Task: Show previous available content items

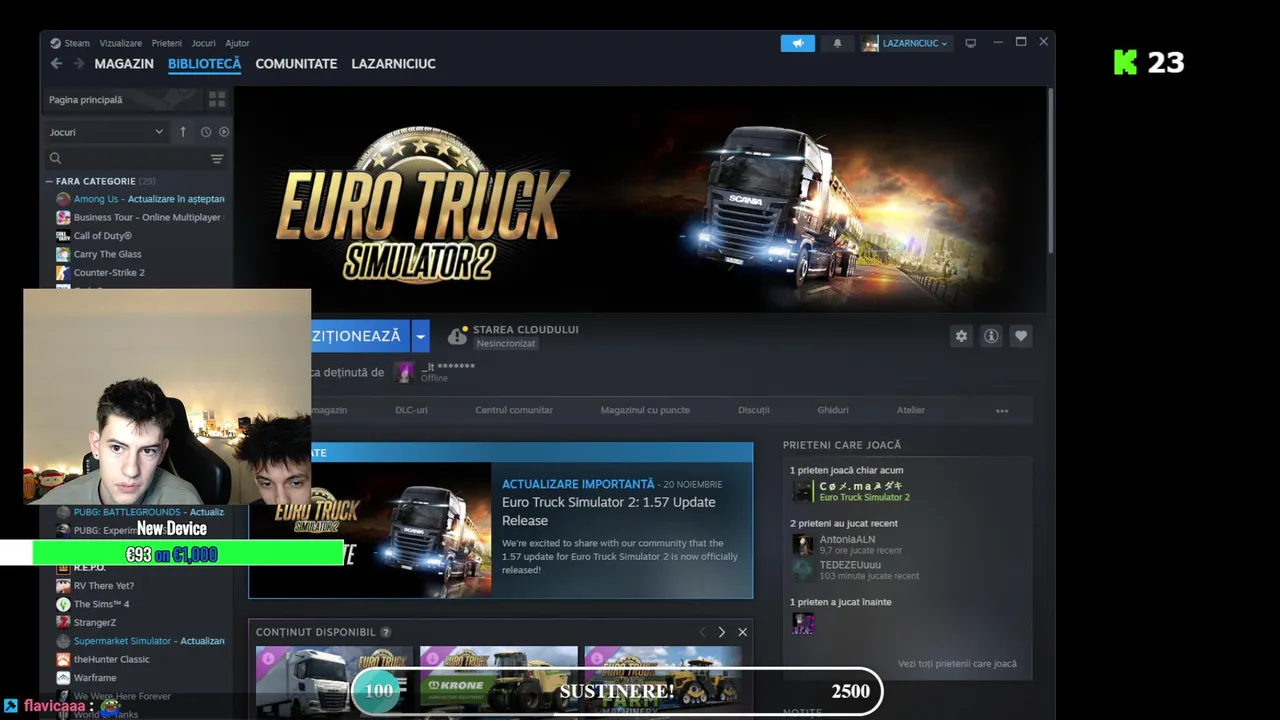Action: tap(702, 632)
